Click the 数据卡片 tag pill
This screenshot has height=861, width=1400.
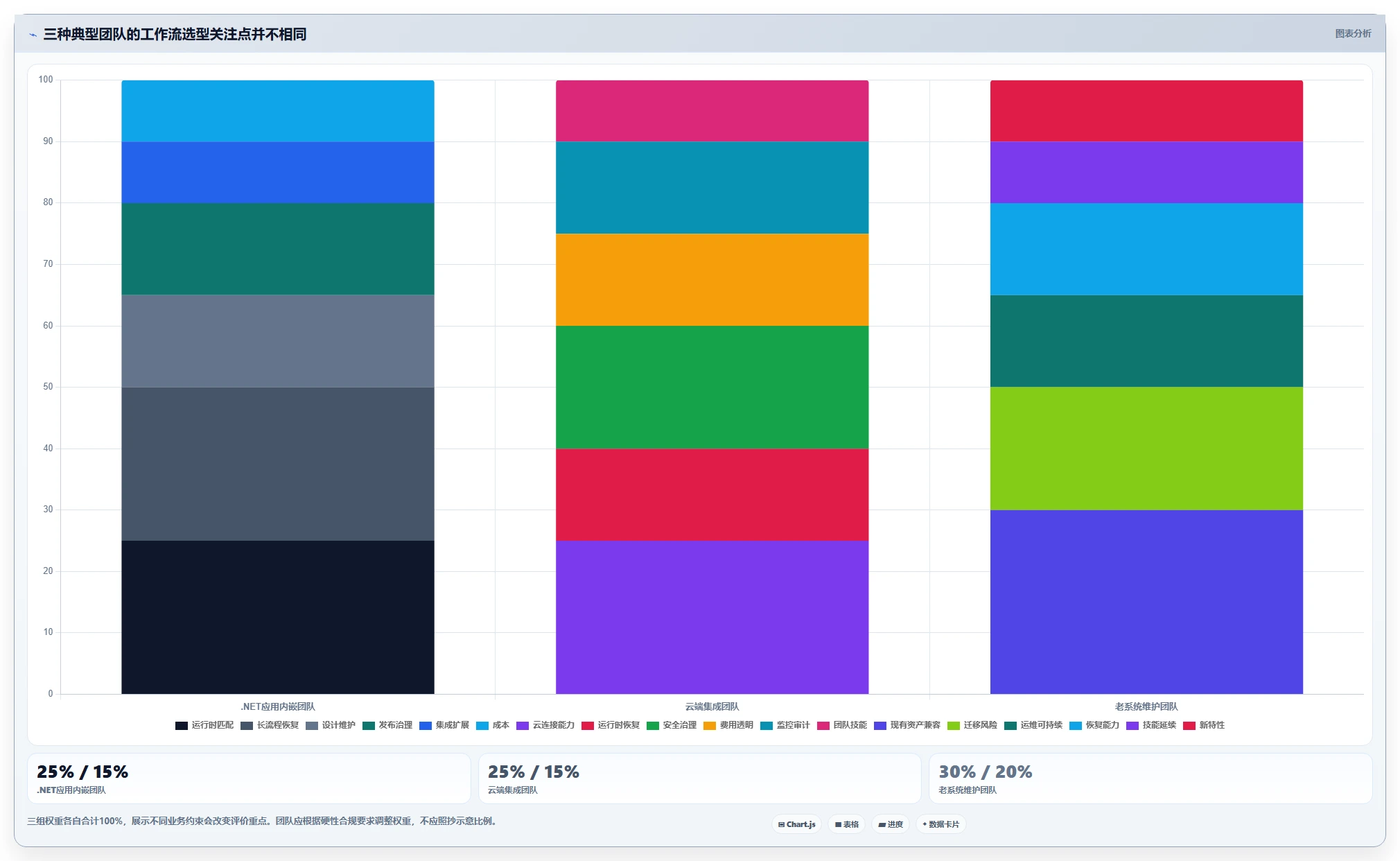click(x=941, y=824)
